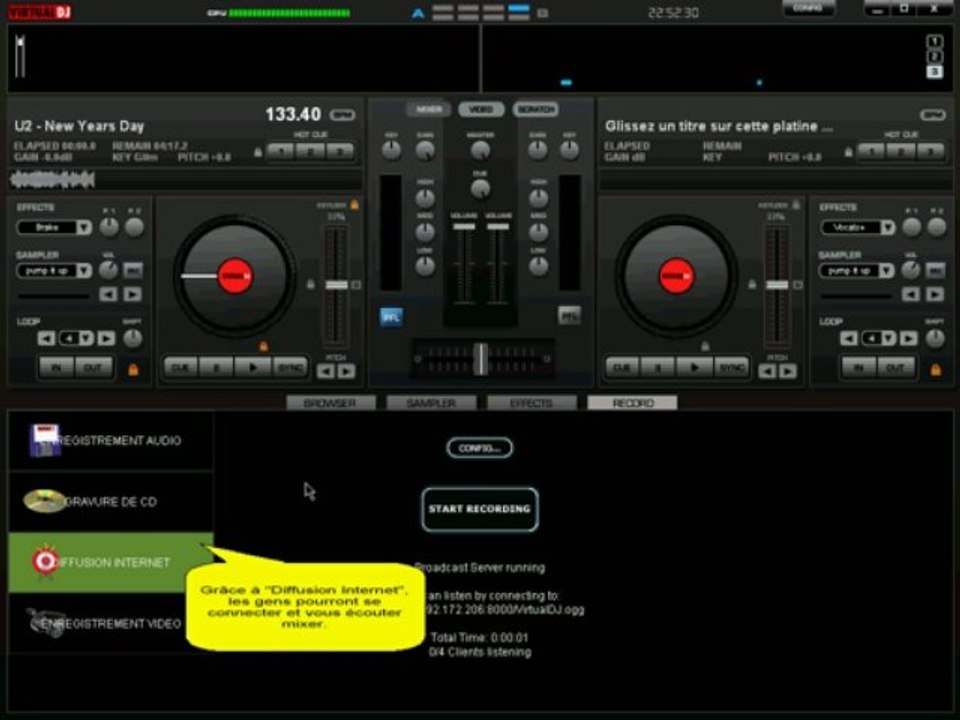
Task: Click the left deck turntable platter
Action: point(235,276)
